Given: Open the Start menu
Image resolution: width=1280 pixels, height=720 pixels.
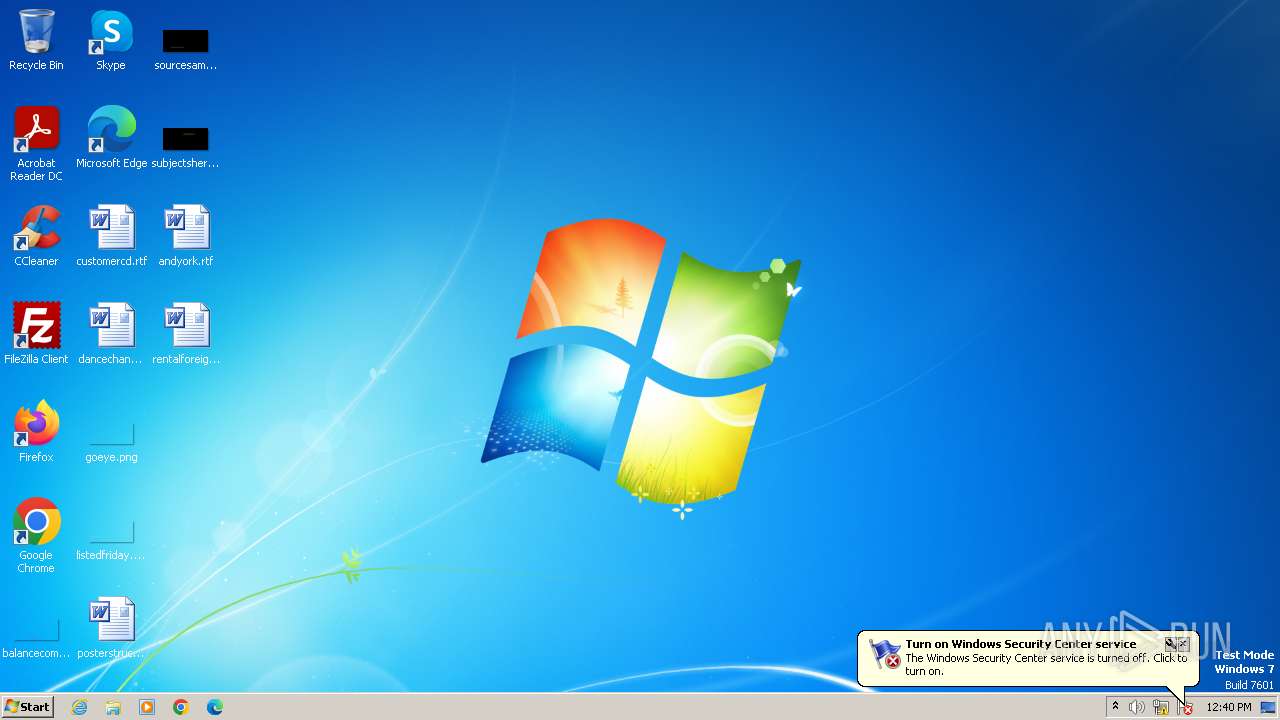Looking at the screenshot, I should point(27,707).
